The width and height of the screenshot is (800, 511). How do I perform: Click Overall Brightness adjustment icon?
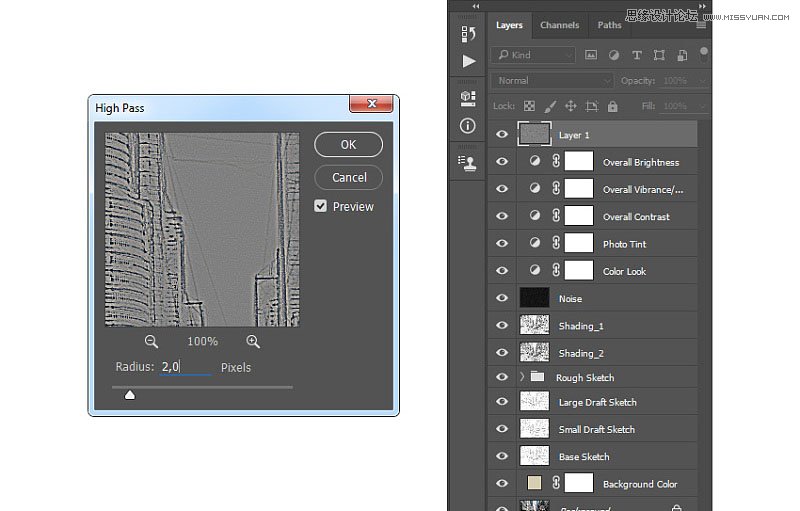coord(535,161)
